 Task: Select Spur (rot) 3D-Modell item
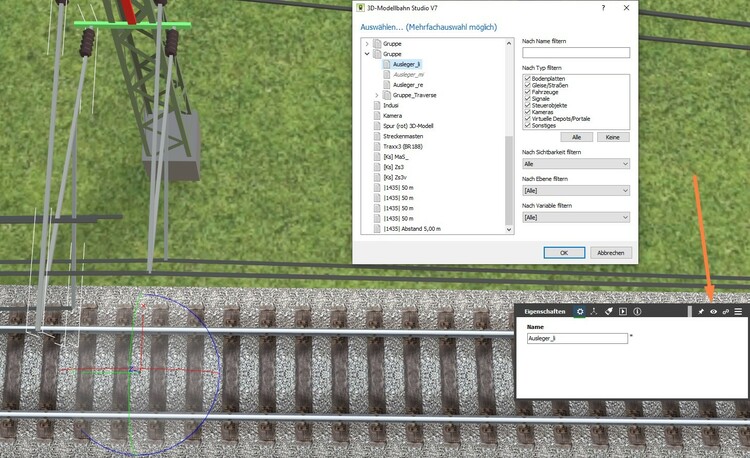pyautogui.click(x=408, y=126)
